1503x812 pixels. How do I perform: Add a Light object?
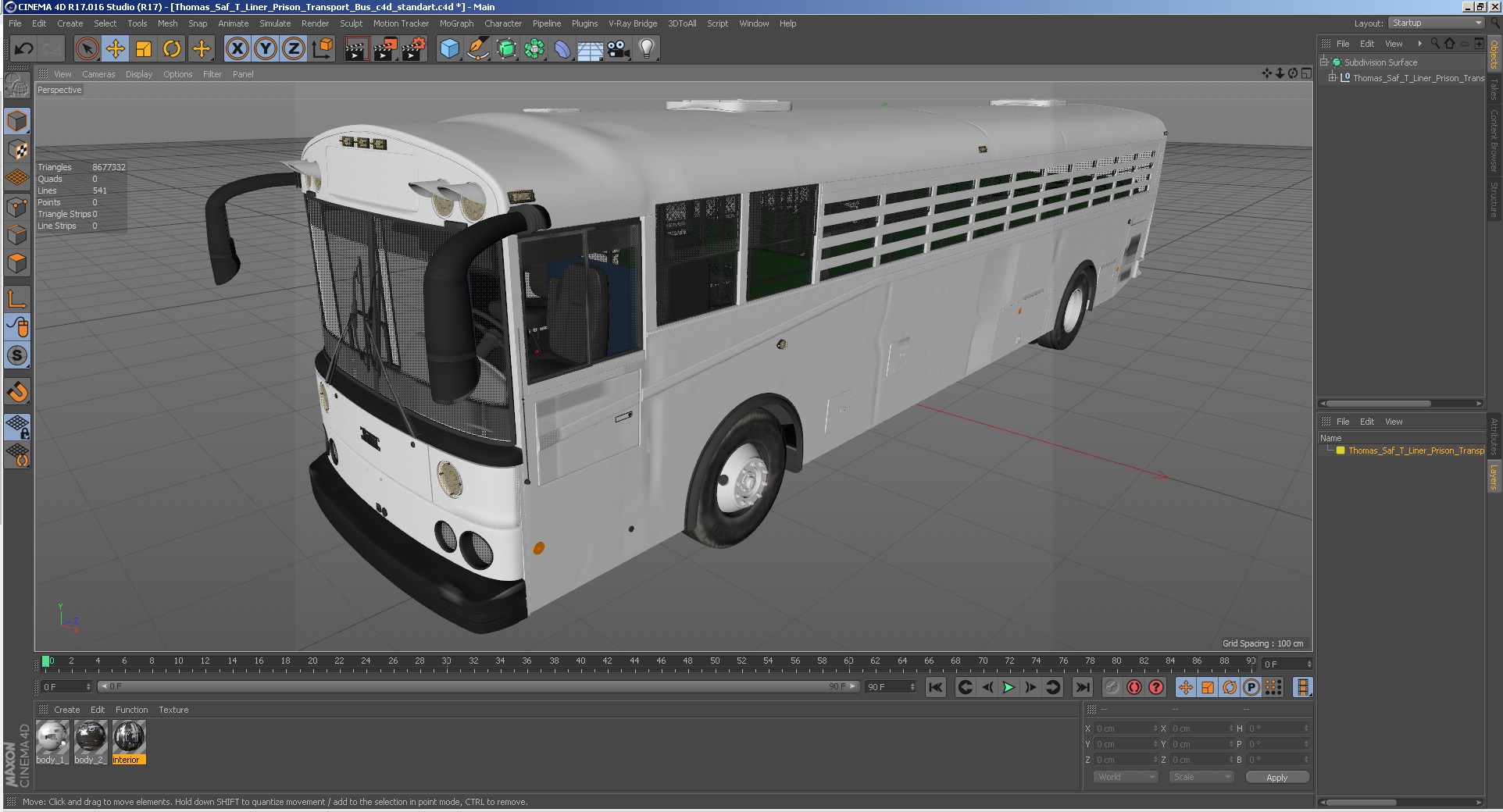[647, 49]
